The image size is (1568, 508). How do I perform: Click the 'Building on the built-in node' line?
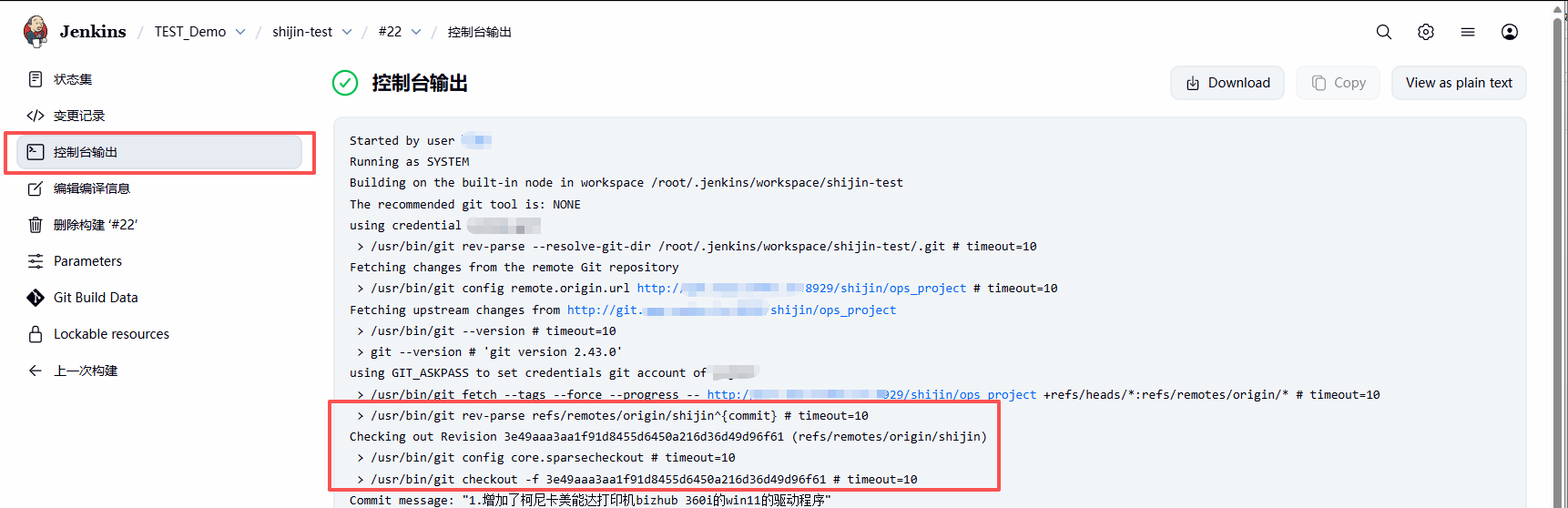click(x=626, y=183)
